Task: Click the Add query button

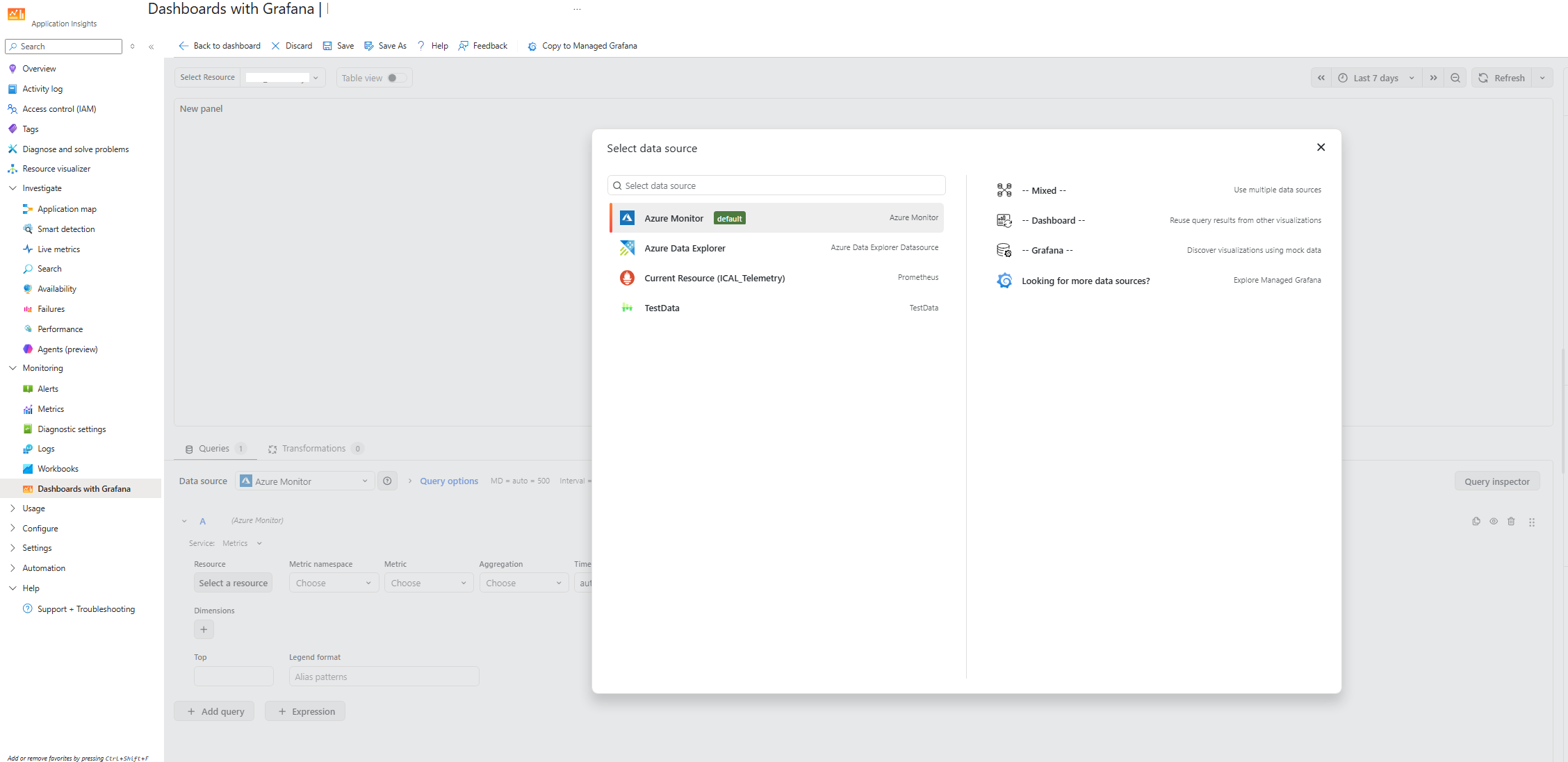Action: pos(215,711)
